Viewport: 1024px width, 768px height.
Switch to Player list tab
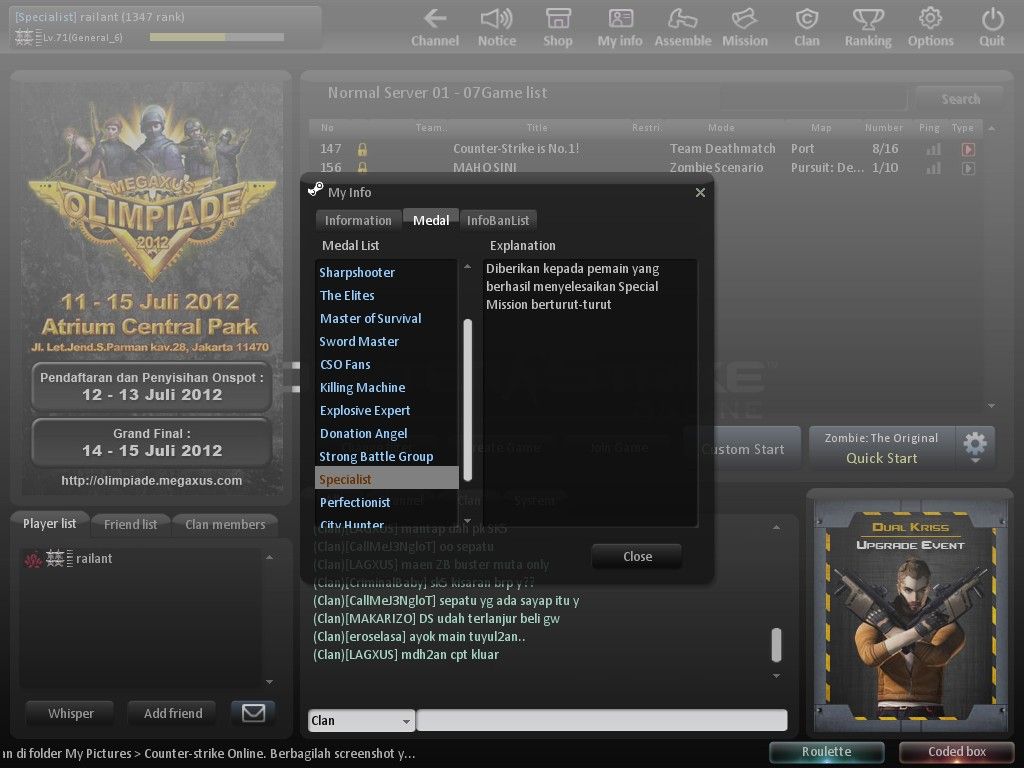(x=50, y=524)
